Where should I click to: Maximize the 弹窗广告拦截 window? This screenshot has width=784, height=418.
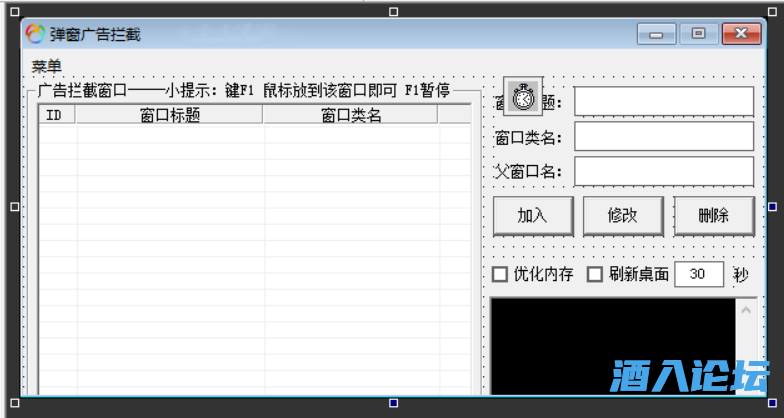point(699,34)
